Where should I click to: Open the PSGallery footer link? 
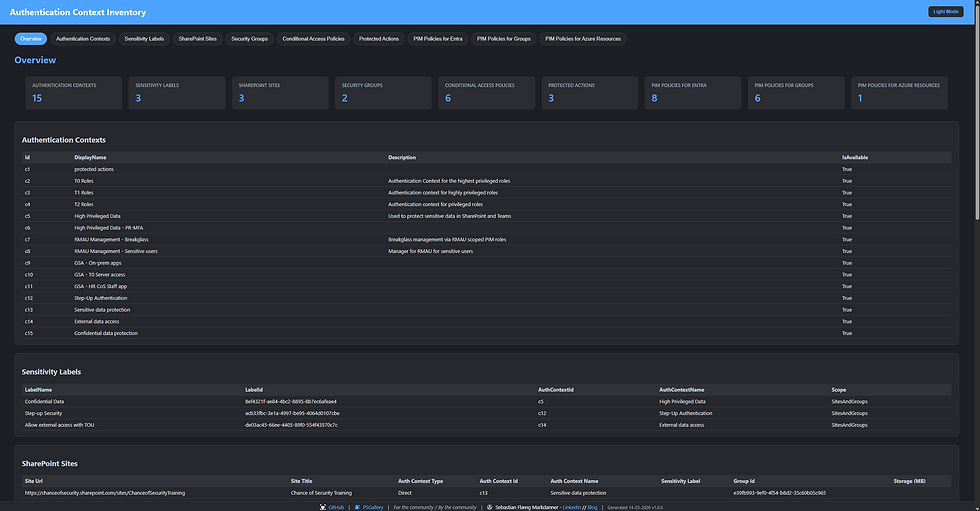(373, 507)
